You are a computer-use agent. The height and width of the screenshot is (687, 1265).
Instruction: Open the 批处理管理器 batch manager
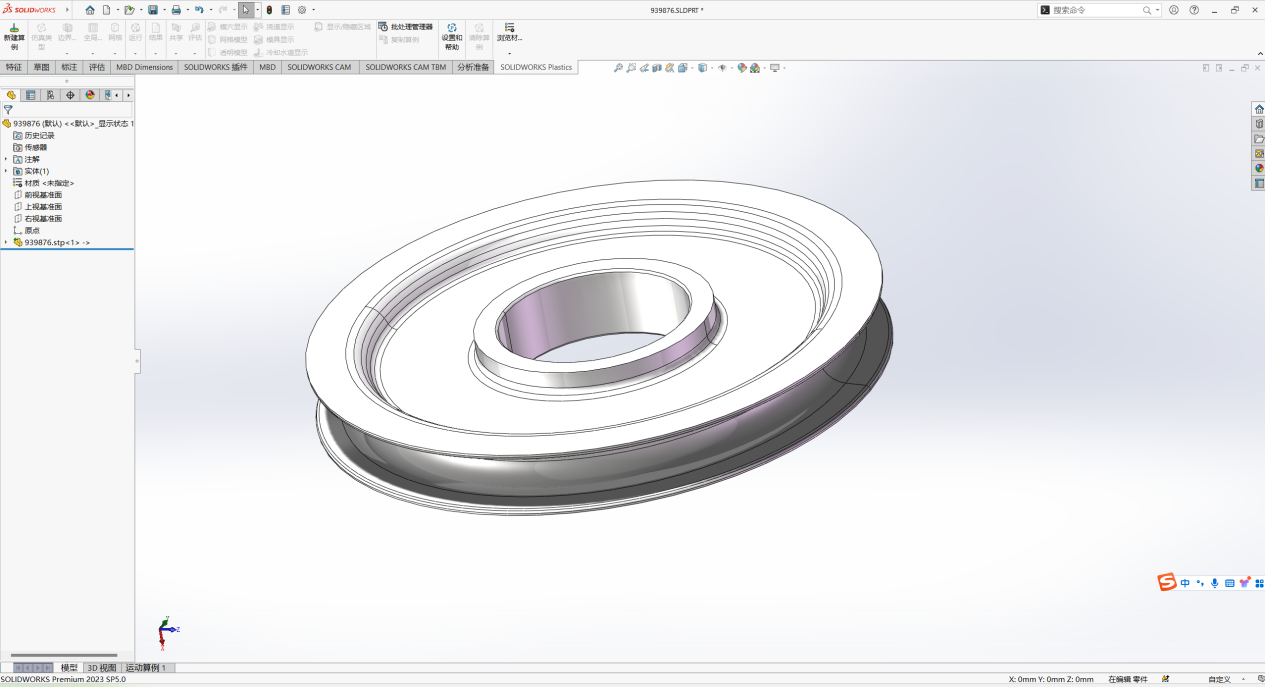[406, 27]
